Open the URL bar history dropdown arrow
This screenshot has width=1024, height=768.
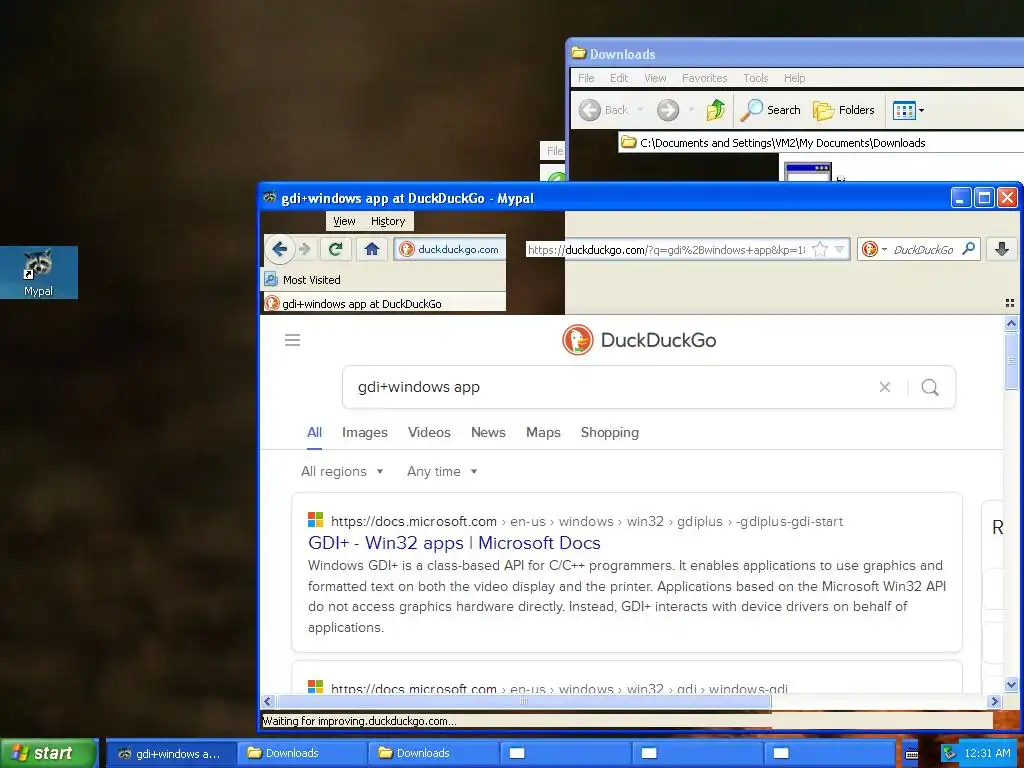840,249
